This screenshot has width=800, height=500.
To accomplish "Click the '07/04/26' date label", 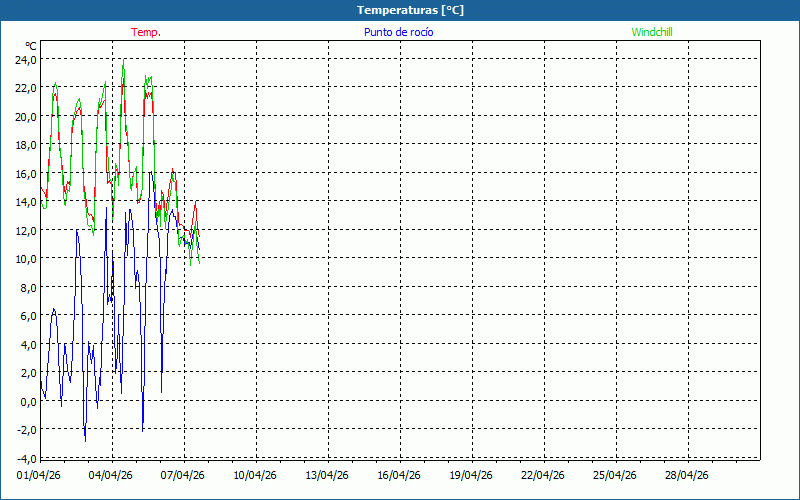I will (183, 475).
